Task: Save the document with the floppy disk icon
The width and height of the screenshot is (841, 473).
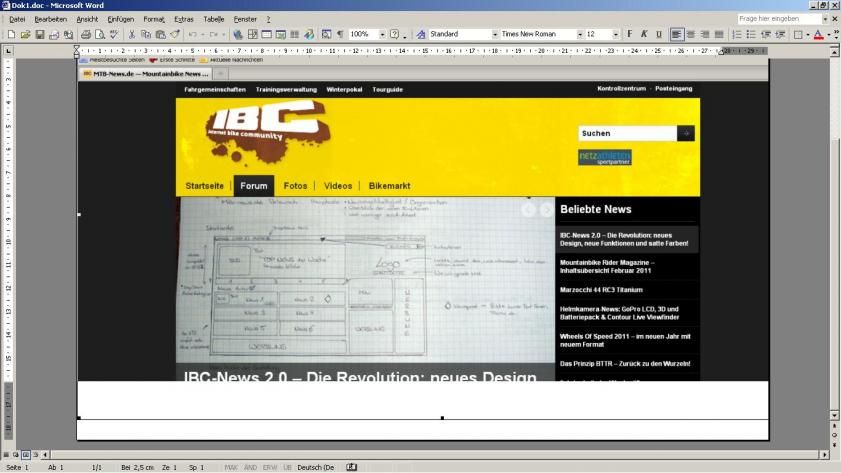Action: pos(40,34)
